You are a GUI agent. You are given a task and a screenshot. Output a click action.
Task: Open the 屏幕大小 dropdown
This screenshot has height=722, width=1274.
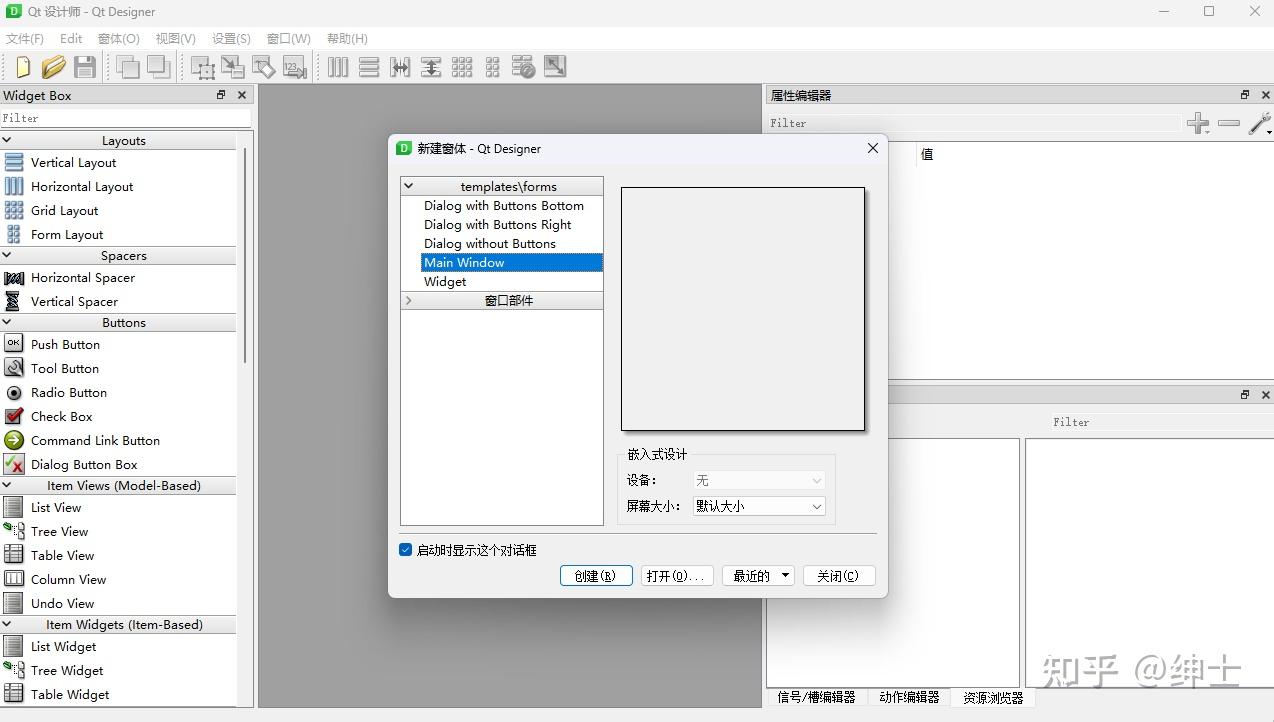coord(758,506)
